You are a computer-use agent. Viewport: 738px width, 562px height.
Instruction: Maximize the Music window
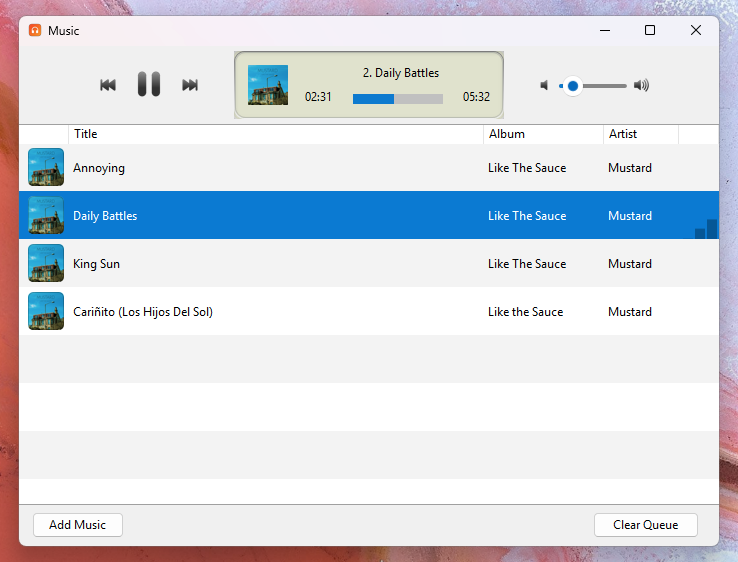coord(650,31)
